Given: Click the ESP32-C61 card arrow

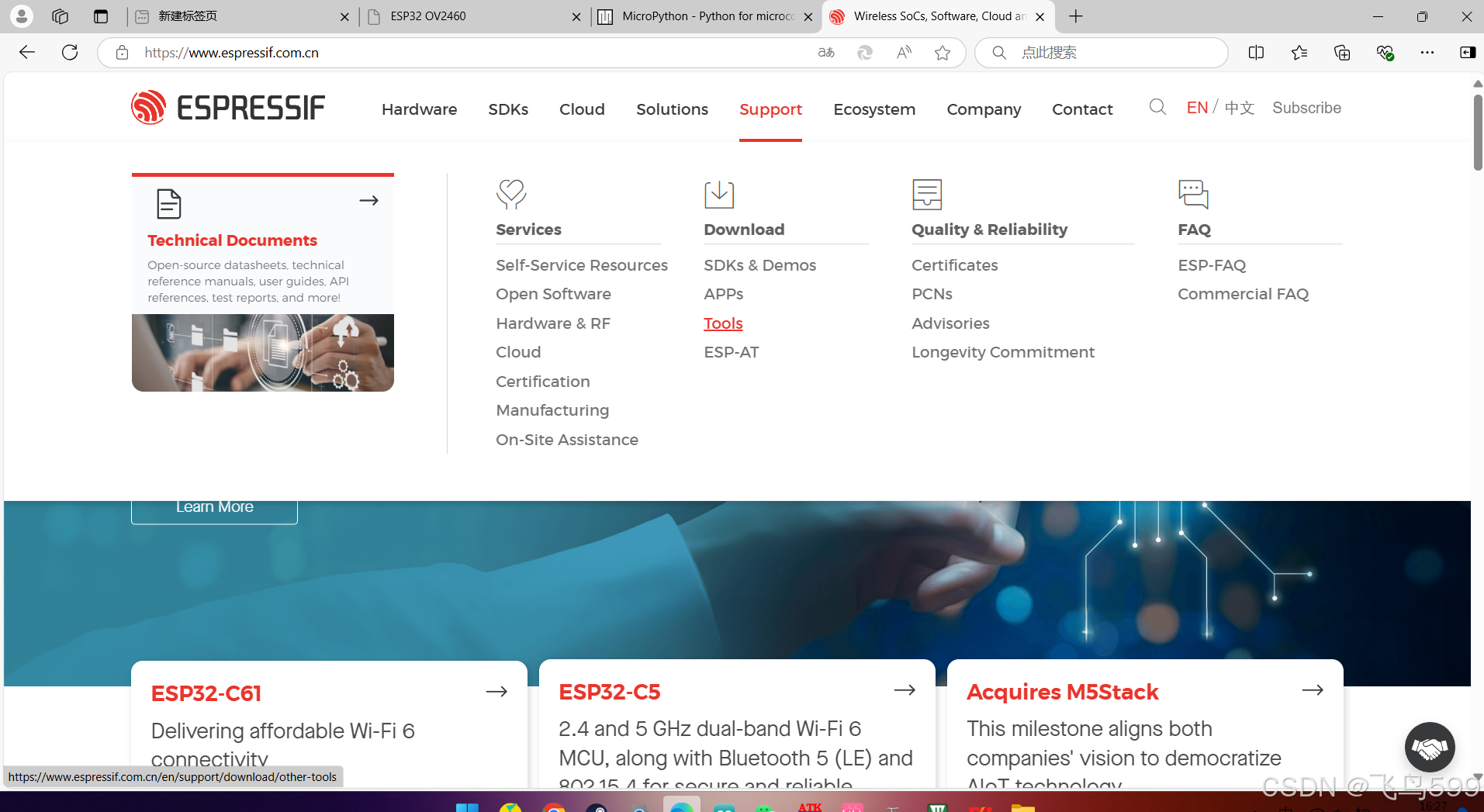Looking at the screenshot, I should (496, 692).
